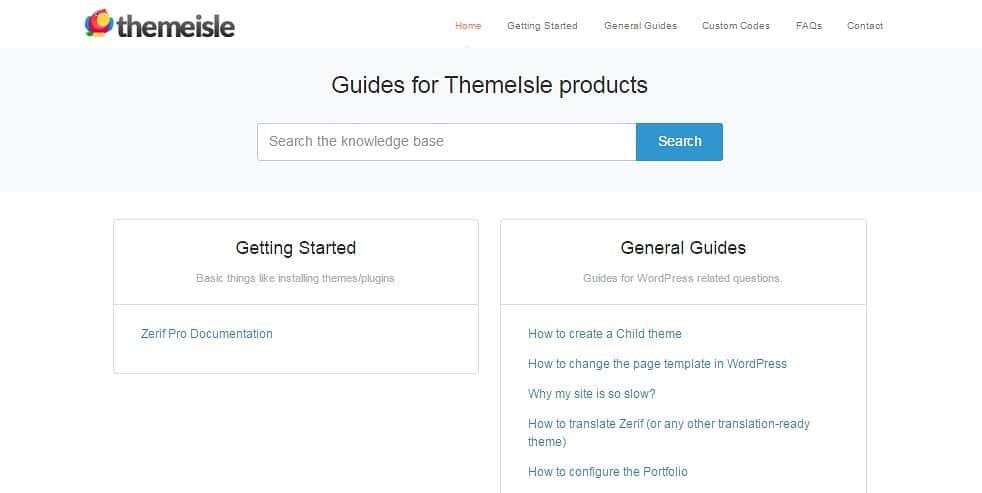Click the knowledge base search field
Screen dimensions: 982x493
click(446, 142)
